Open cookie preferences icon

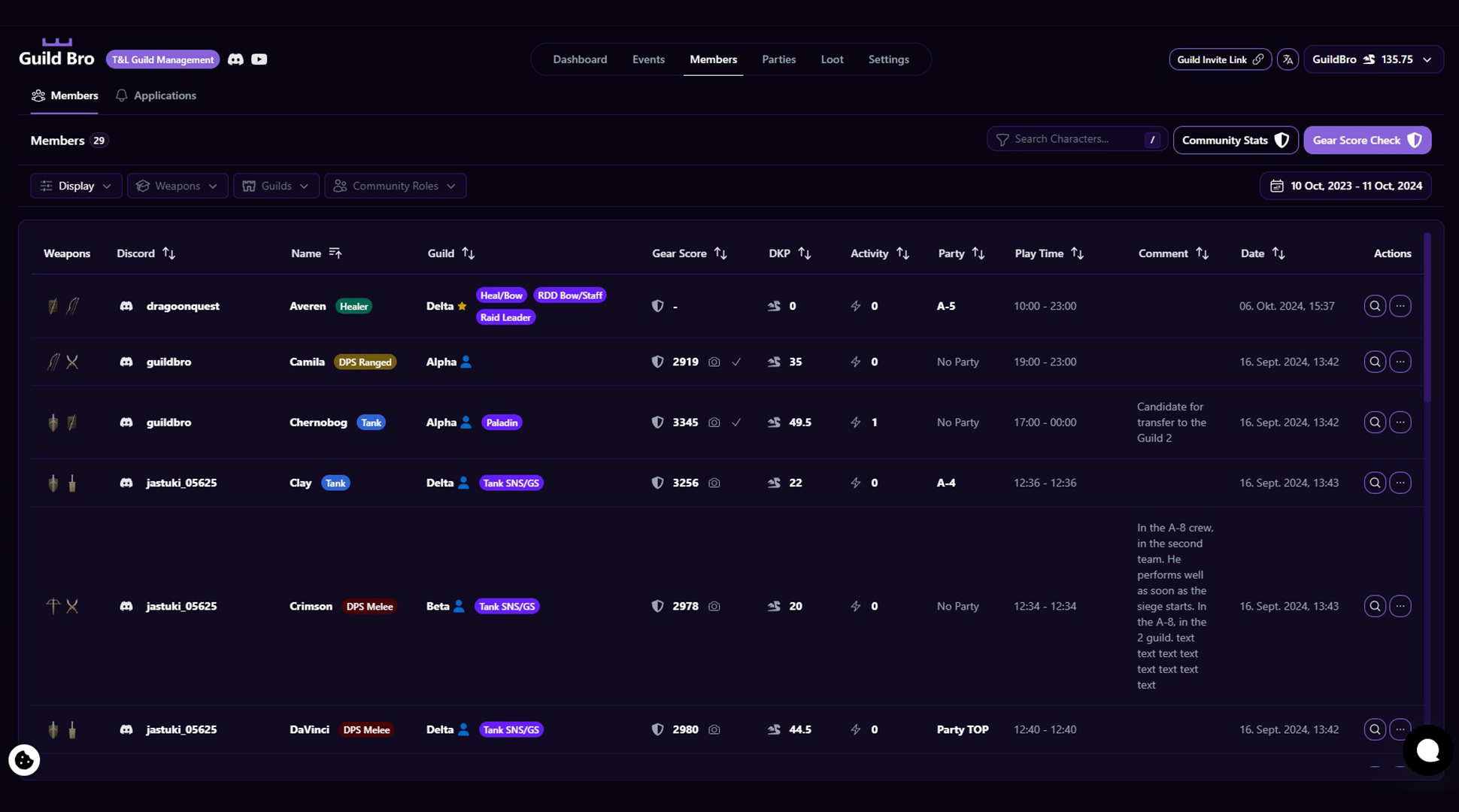point(24,760)
